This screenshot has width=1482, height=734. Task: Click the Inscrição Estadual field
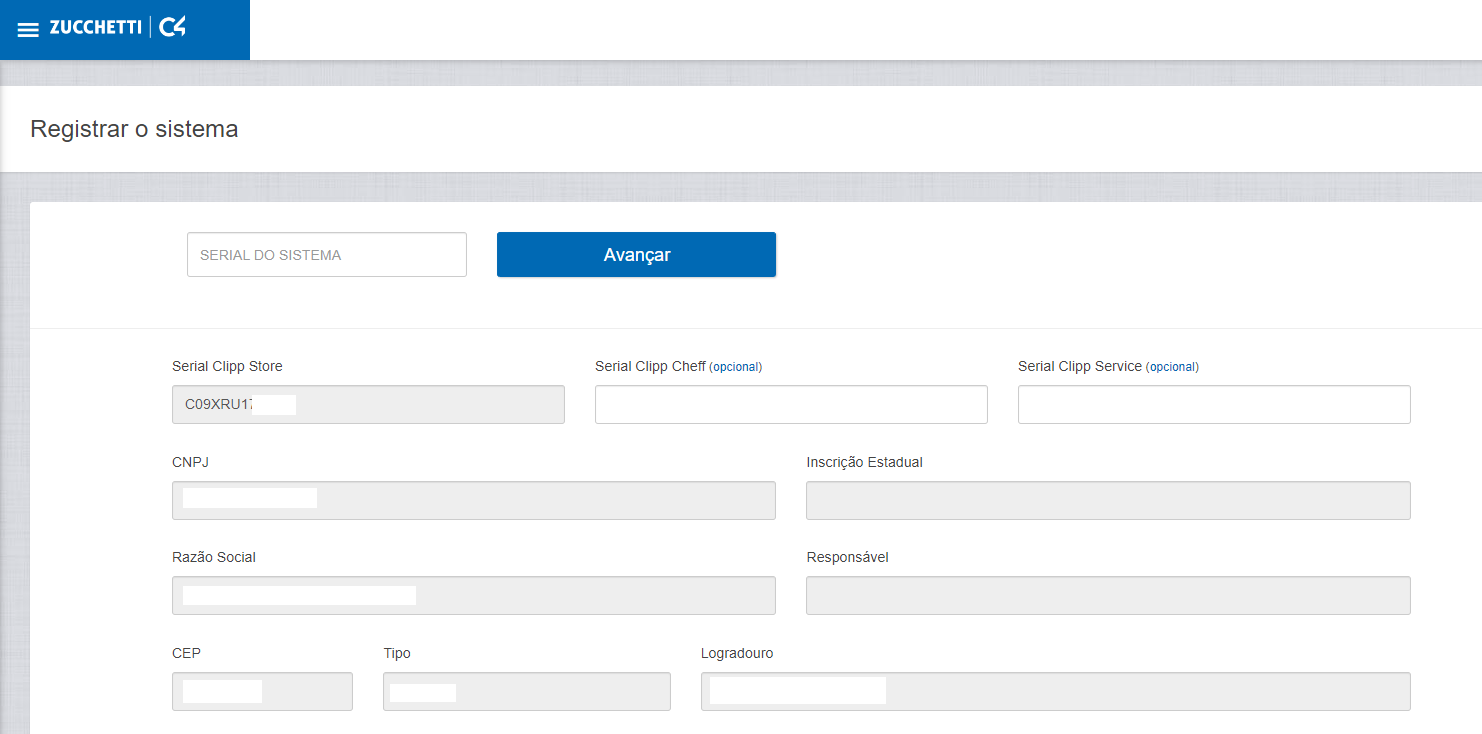point(1107,500)
